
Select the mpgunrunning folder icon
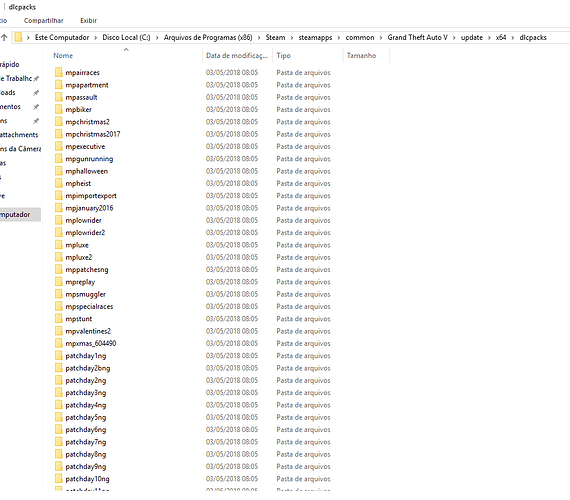(59, 158)
